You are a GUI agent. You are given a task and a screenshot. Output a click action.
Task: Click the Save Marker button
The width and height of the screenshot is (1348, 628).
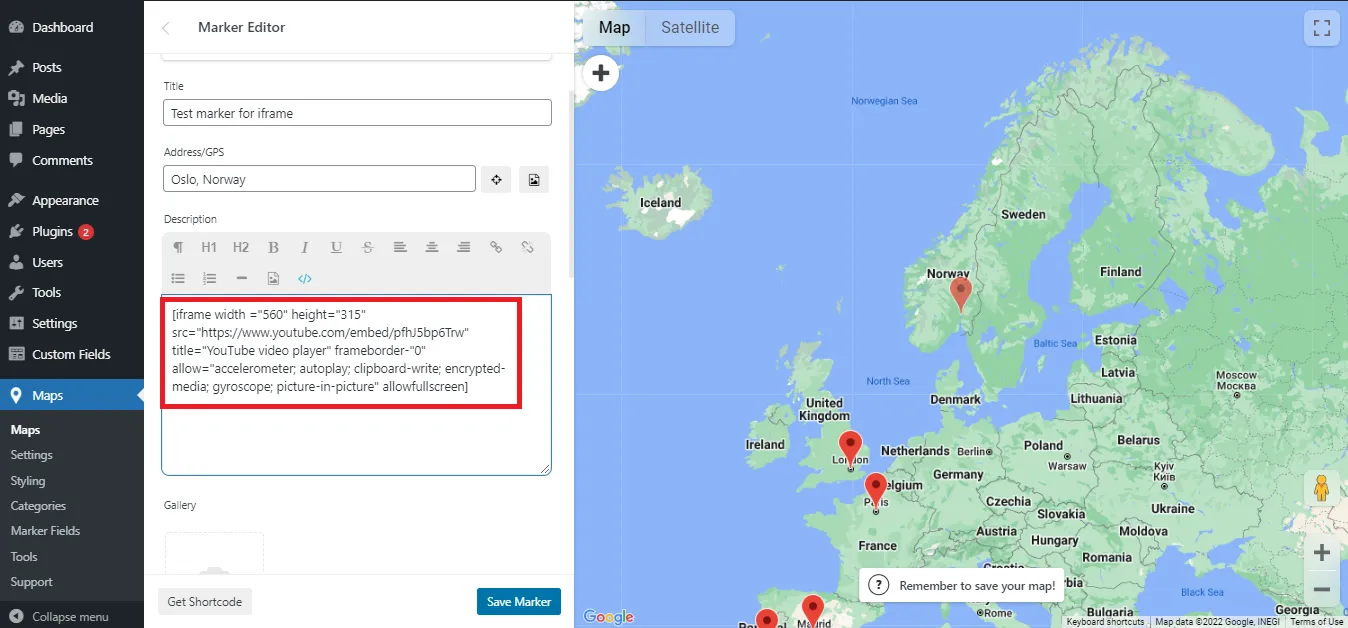coord(518,601)
